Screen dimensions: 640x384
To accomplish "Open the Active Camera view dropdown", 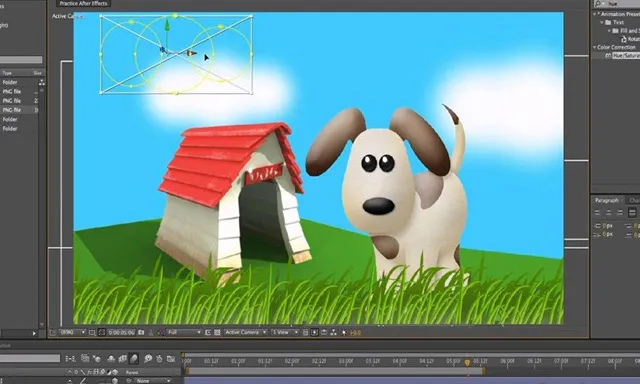I will pos(246,333).
